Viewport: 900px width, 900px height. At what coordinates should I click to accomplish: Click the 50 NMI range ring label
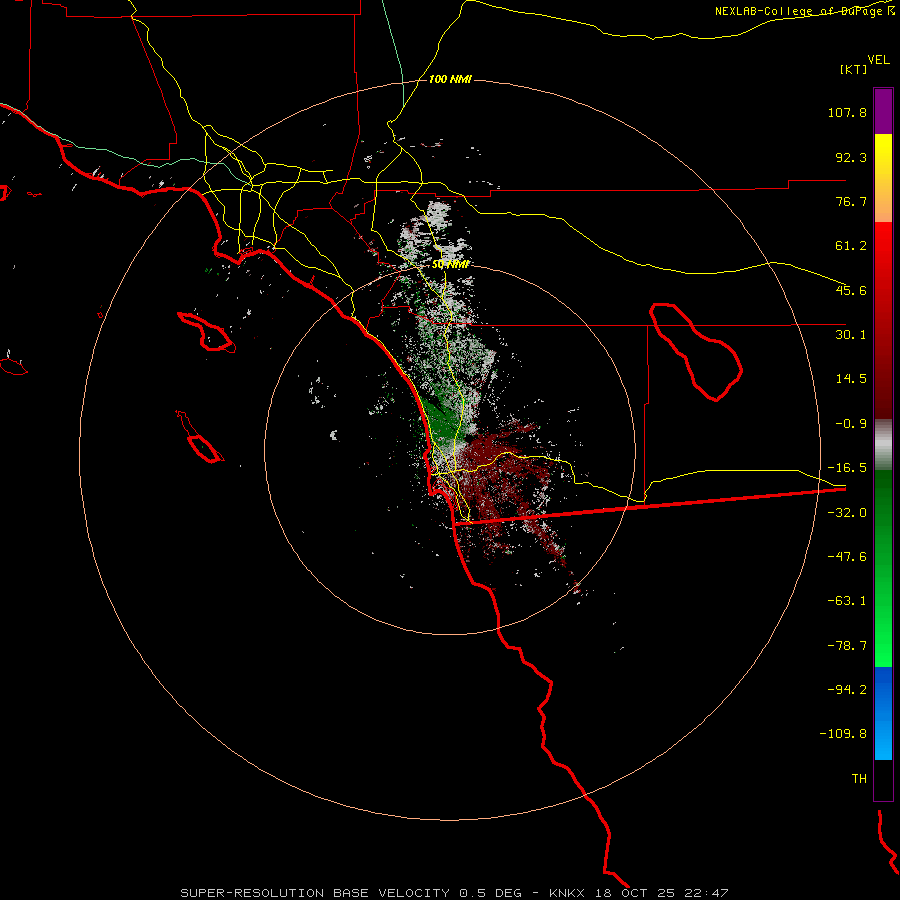(451, 264)
